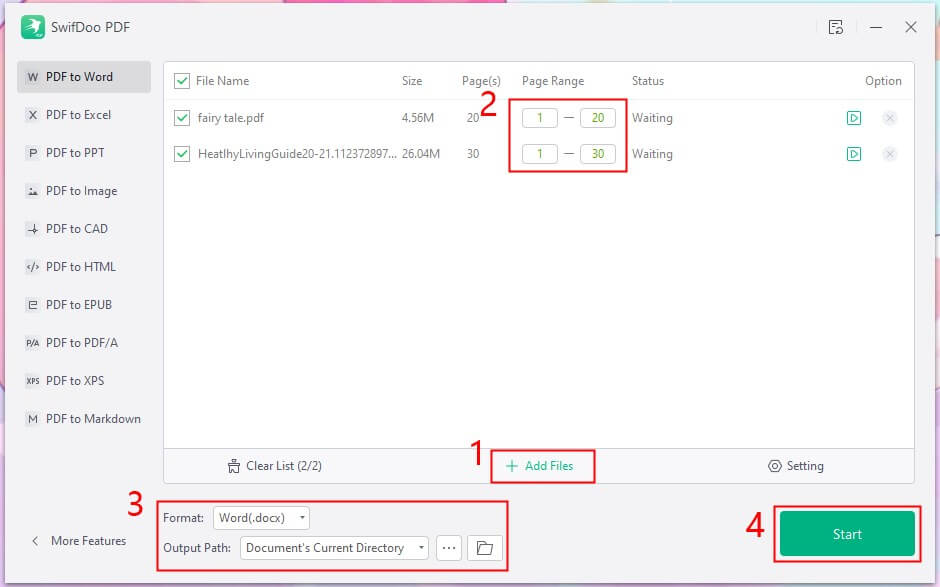Edit end page field showing 20

tap(598, 118)
